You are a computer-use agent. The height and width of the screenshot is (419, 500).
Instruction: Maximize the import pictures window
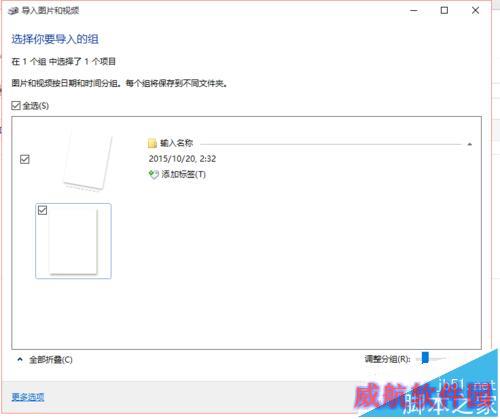pyautogui.click(x=444, y=11)
